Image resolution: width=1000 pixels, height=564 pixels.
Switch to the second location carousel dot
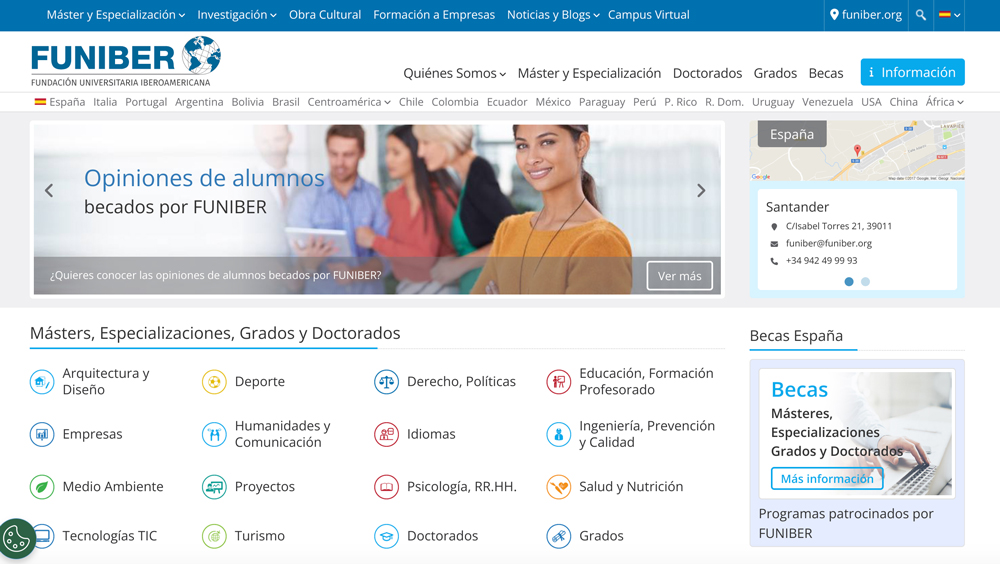tap(866, 282)
